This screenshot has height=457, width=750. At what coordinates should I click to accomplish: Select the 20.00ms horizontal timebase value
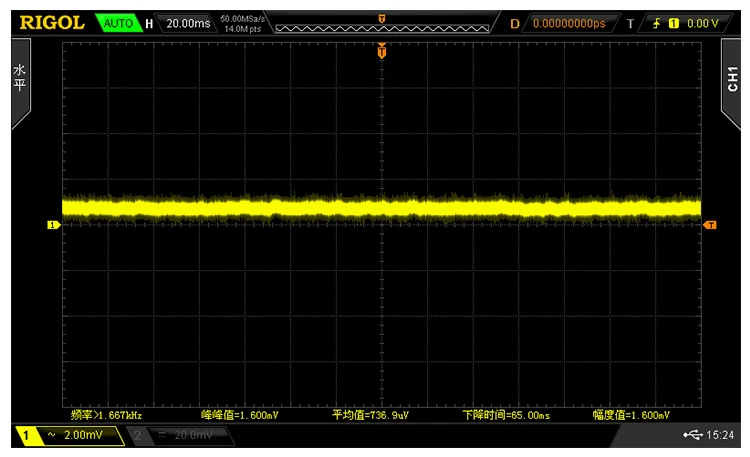point(188,23)
